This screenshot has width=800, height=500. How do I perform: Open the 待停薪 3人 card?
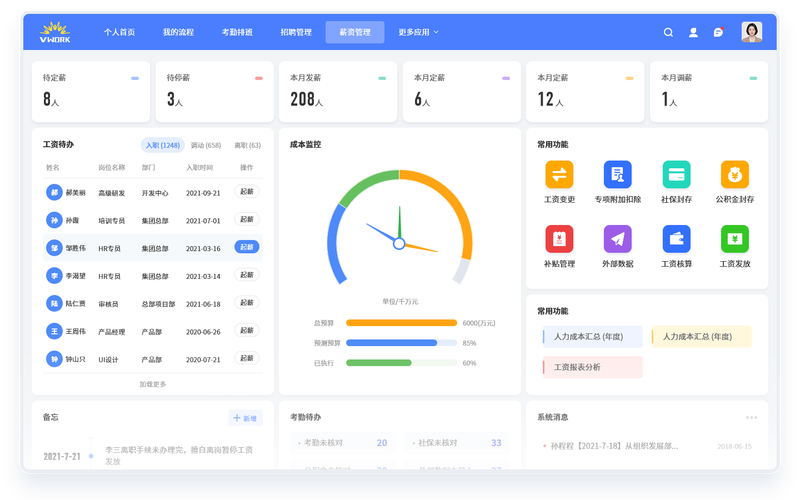click(214, 92)
